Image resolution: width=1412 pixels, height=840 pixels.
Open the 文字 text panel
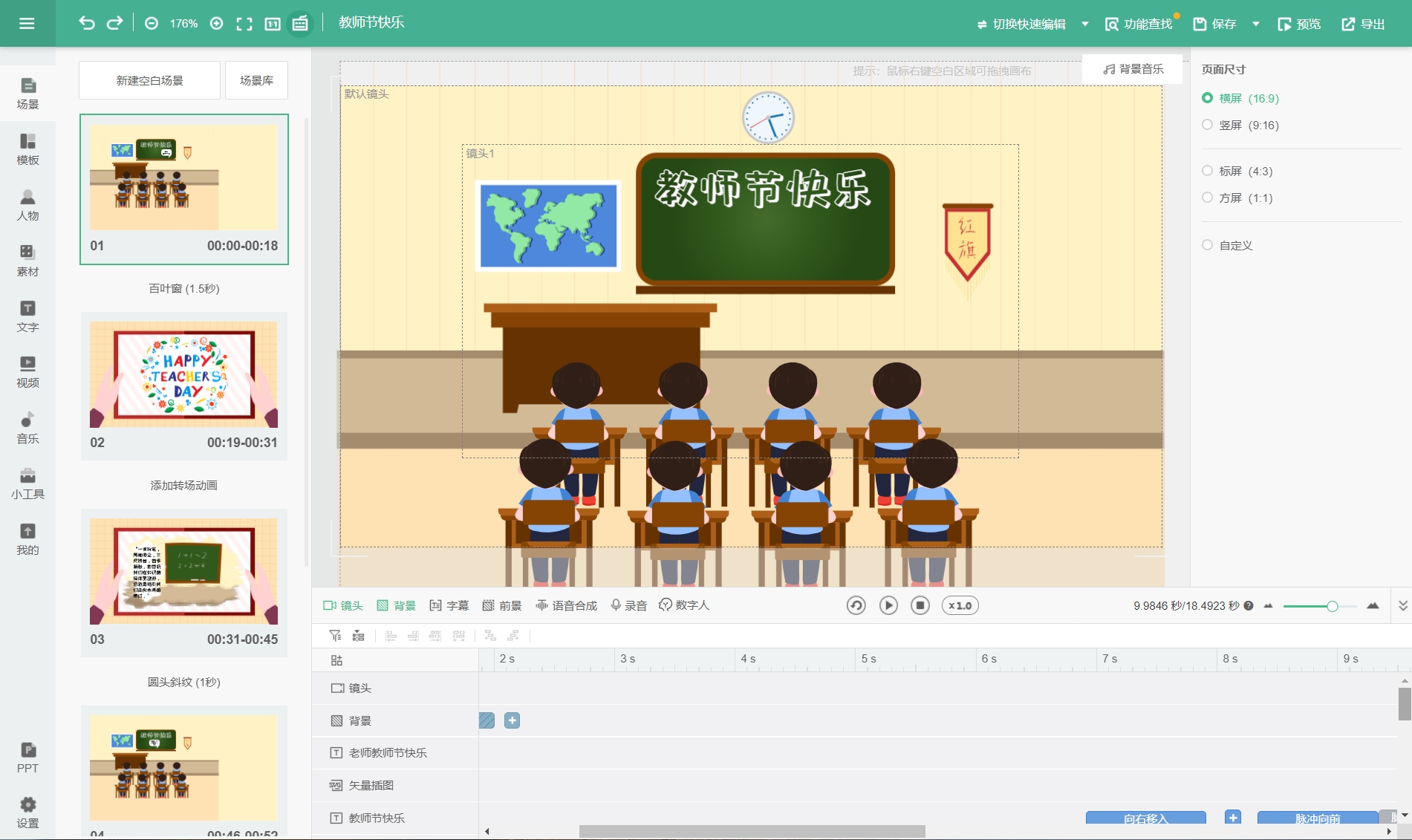tap(27, 316)
